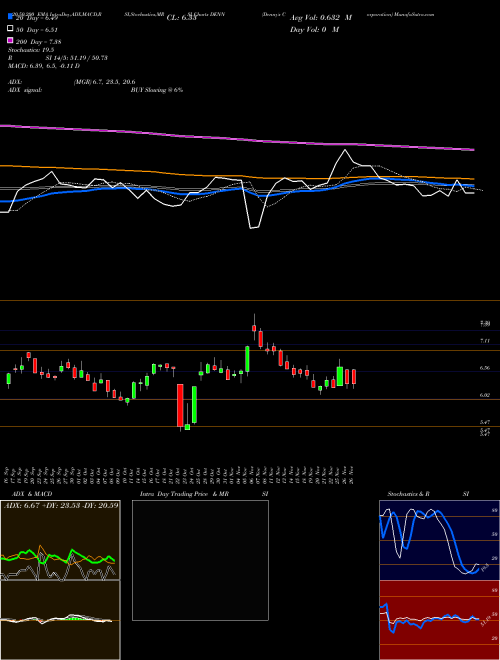
Task: Click the 'Day Vol: 0 M' readout
Action: [314, 30]
